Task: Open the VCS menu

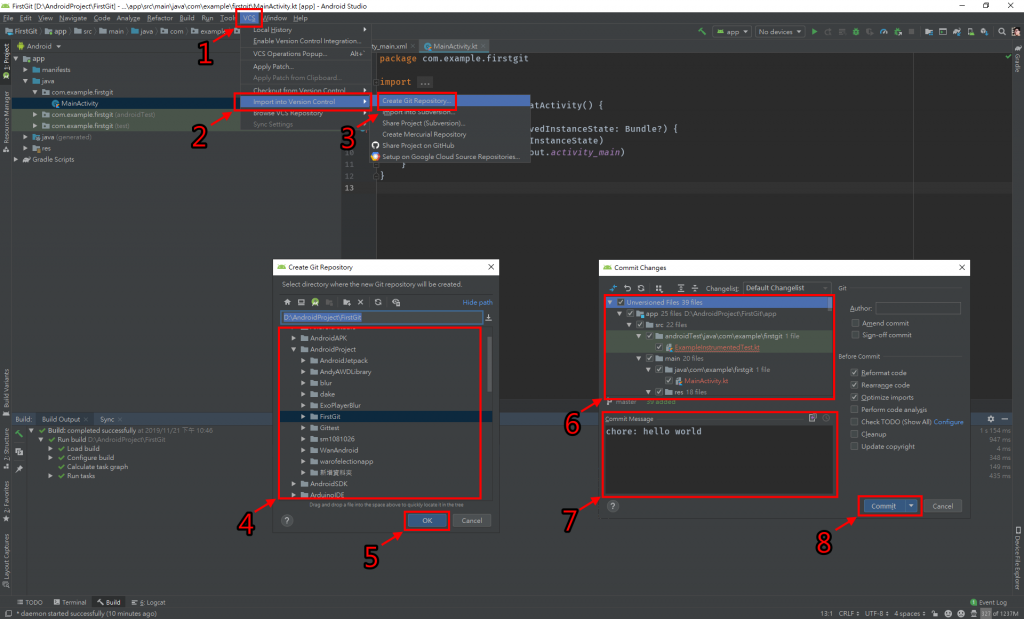Action: coord(249,18)
